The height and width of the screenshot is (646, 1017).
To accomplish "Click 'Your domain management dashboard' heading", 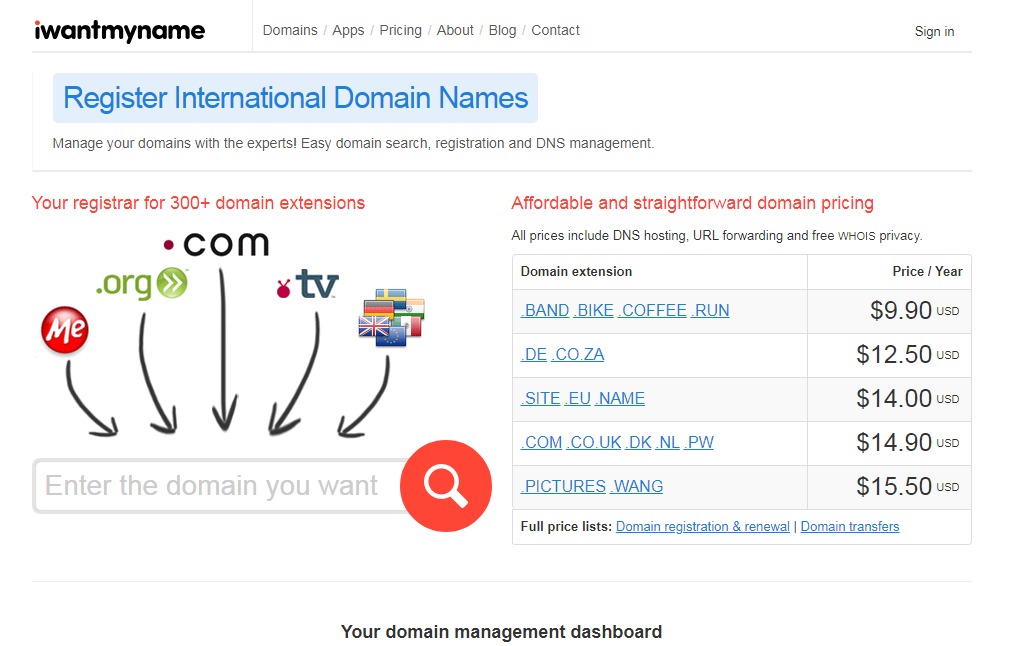I will click(501, 632).
